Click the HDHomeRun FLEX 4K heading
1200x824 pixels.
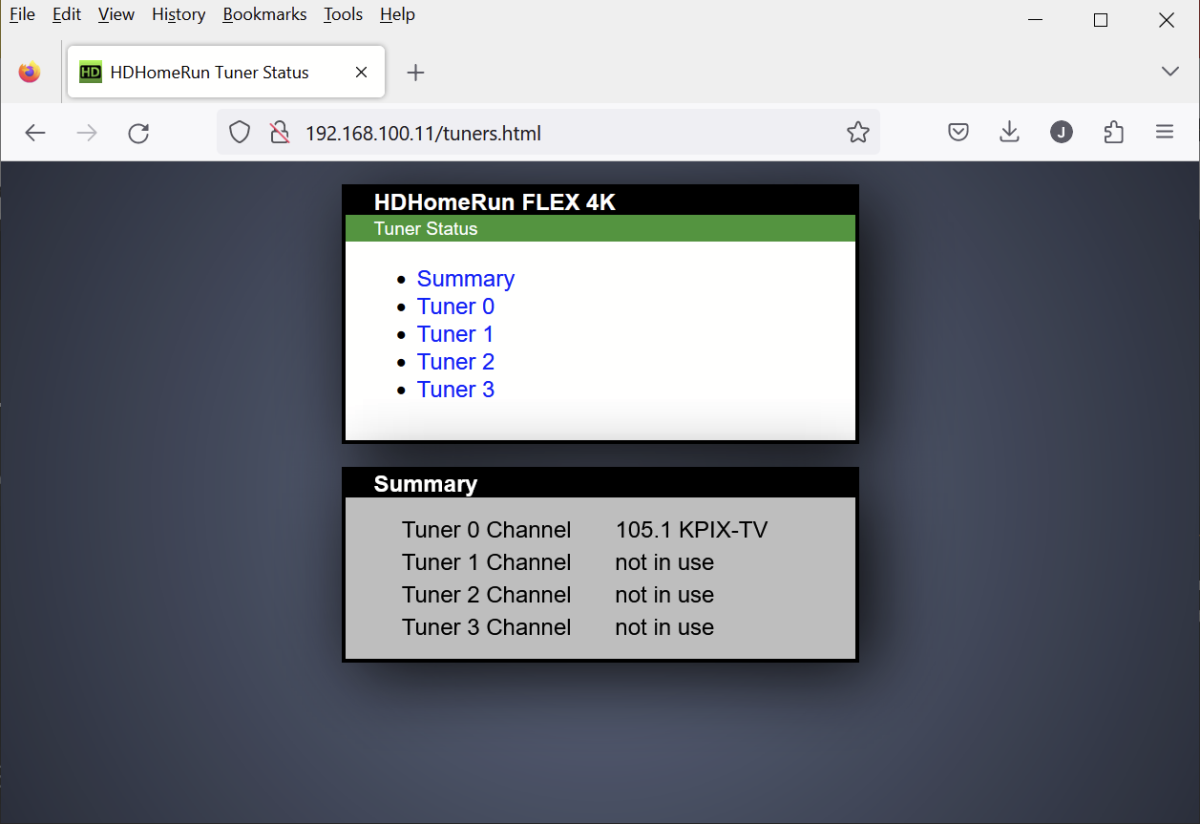[x=495, y=202]
